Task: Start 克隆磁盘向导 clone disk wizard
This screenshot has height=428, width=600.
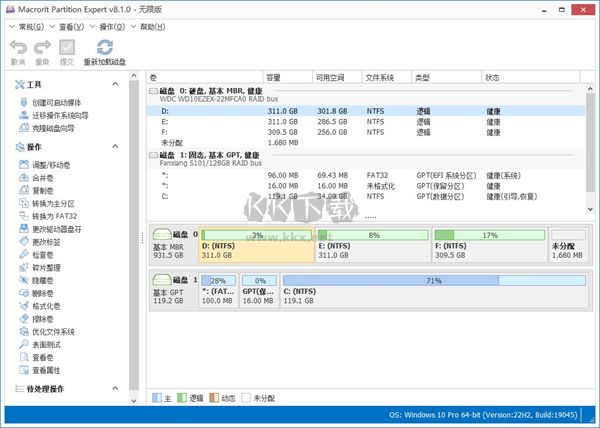Action: click(x=47, y=128)
